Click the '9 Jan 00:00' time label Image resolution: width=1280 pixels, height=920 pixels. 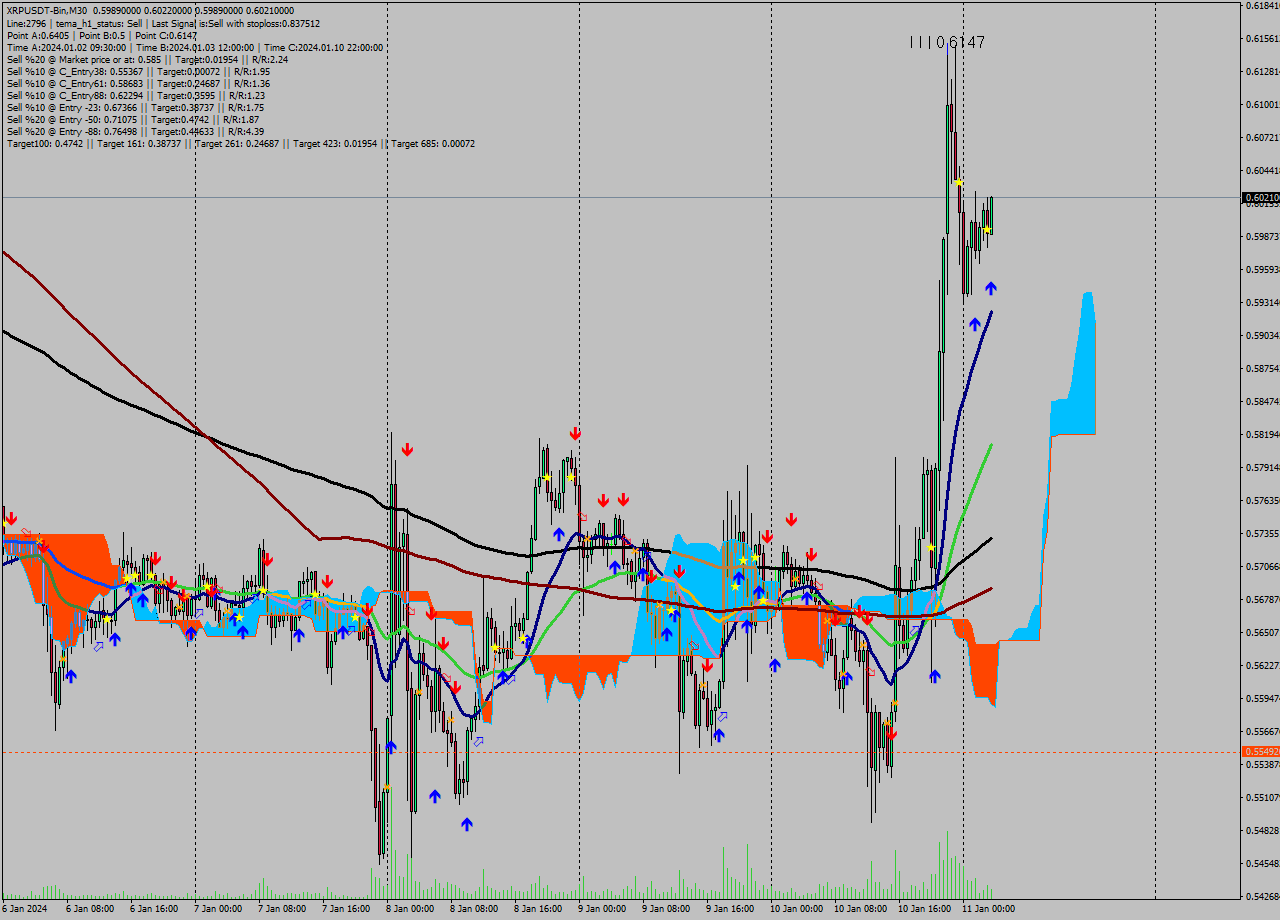click(601, 909)
